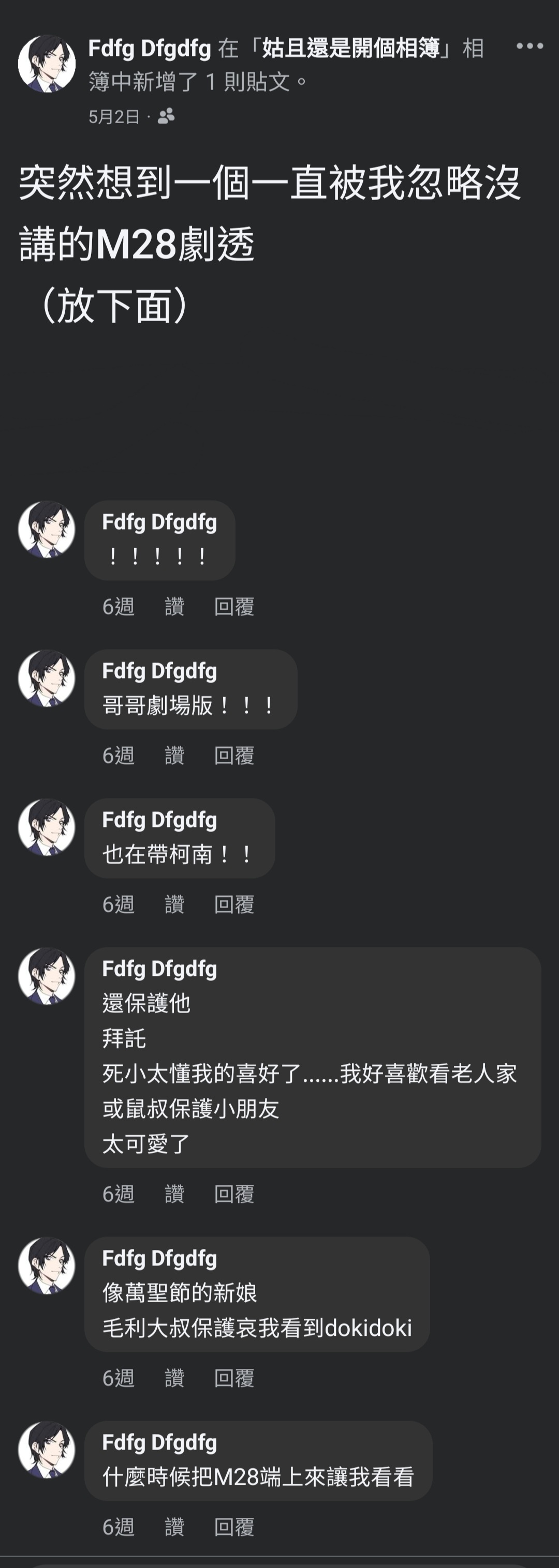This screenshot has width=559, height=1568.
Task: Tap commenter name on '太可愛了' comment
Action: (159, 969)
